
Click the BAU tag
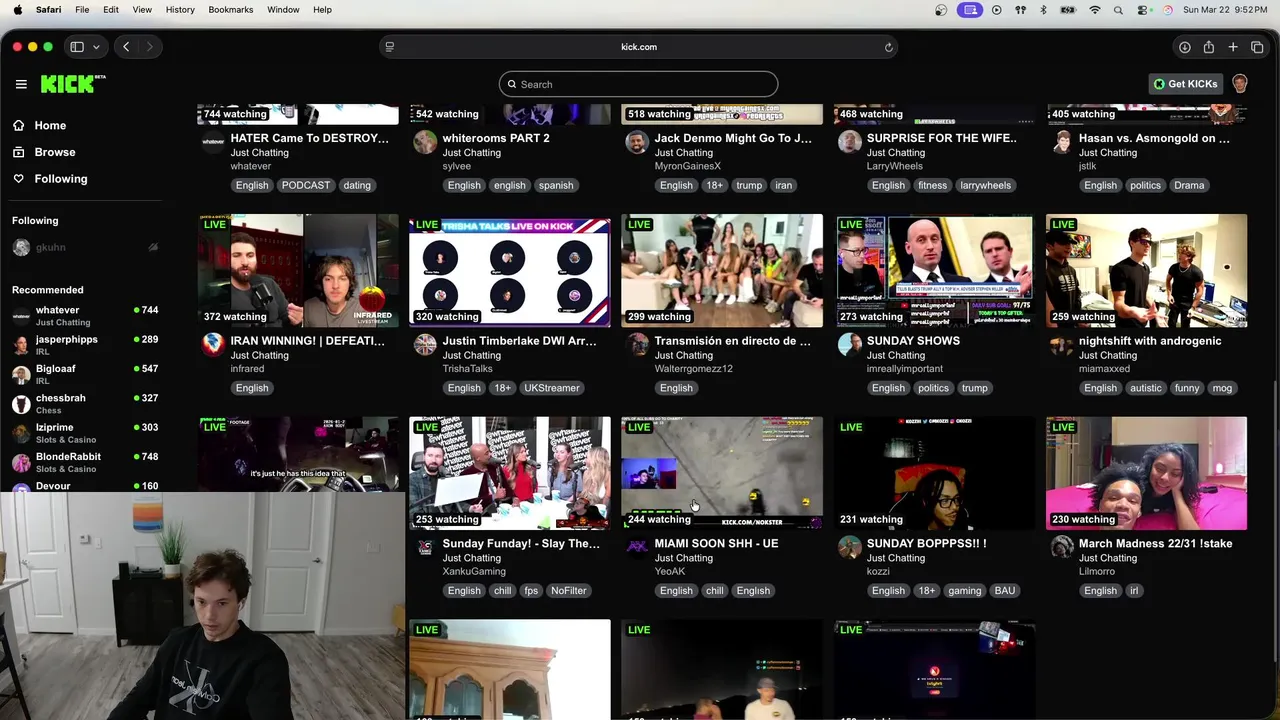pyautogui.click(x=1004, y=591)
